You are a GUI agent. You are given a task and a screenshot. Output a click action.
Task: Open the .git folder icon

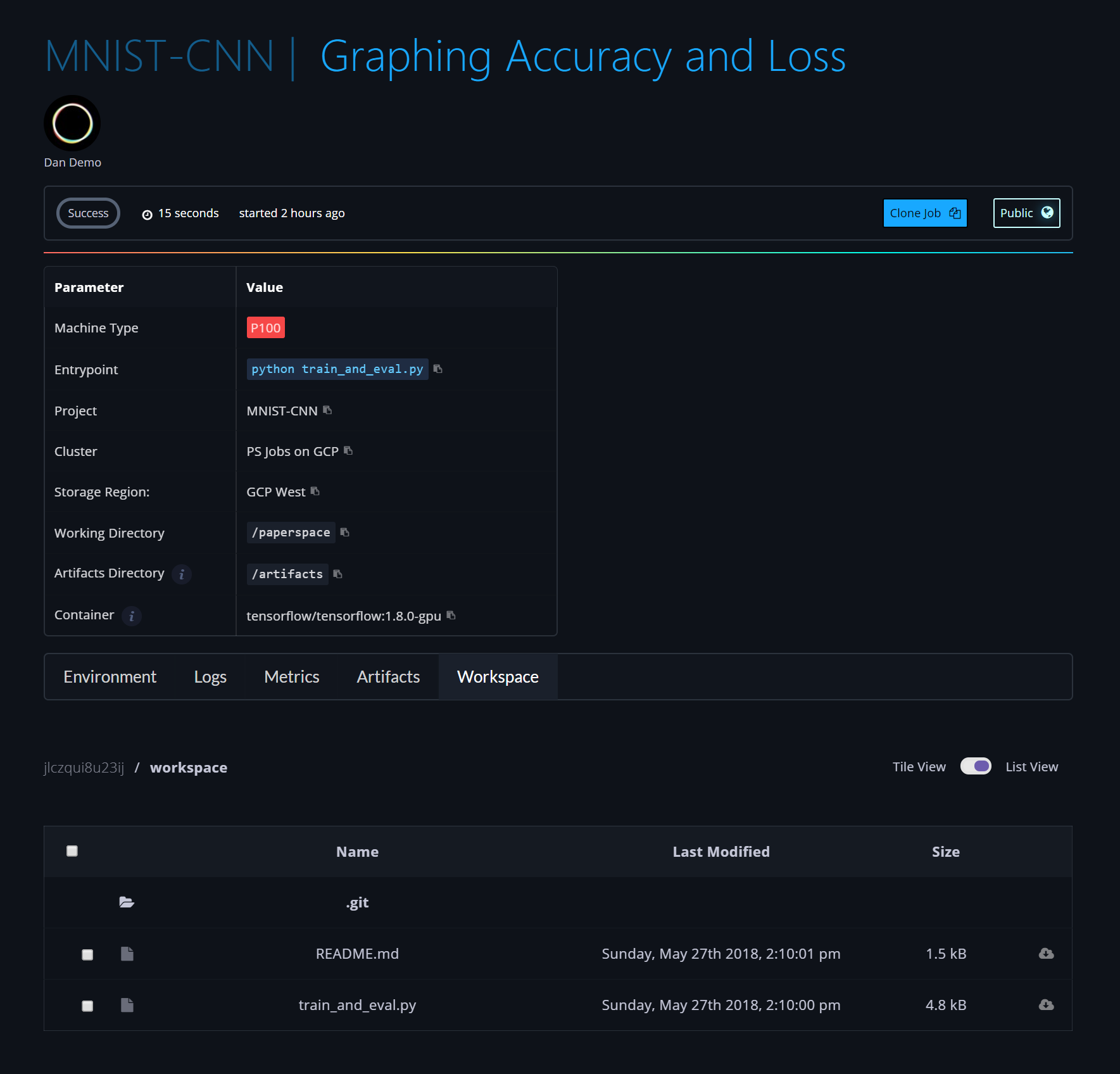click(127, 902)
